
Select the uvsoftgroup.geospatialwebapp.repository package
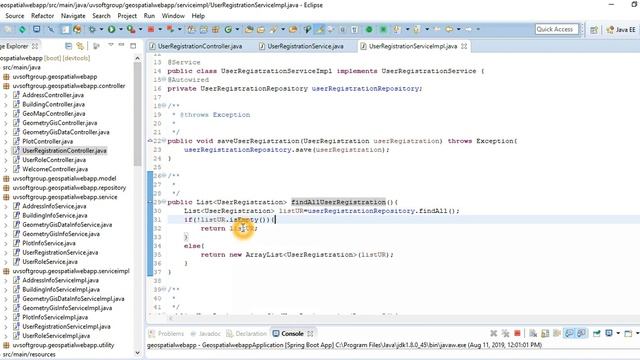click(69, 188)
